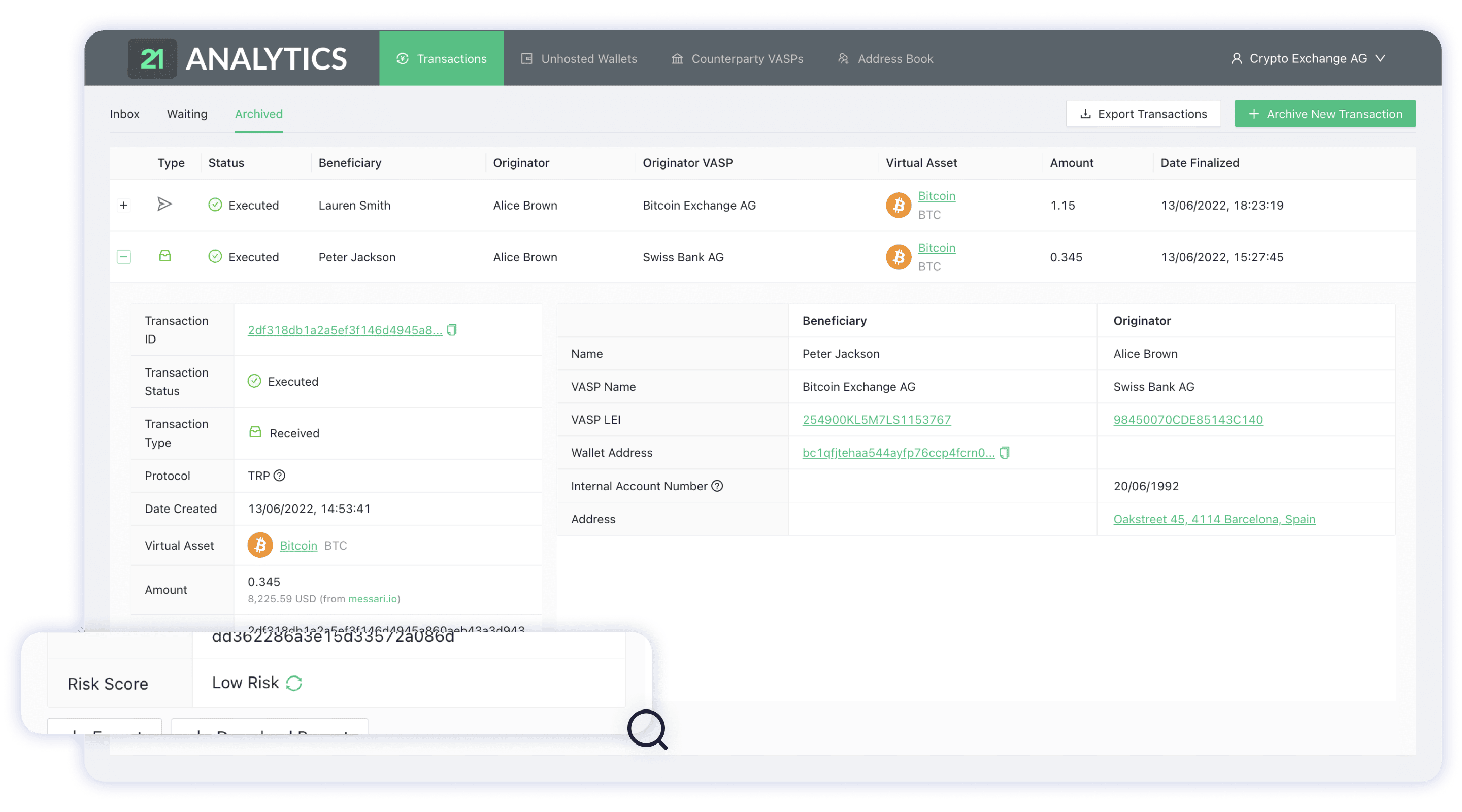Click the received transaction inbox icon
1462x812 pixels.
tap(164, 256)
